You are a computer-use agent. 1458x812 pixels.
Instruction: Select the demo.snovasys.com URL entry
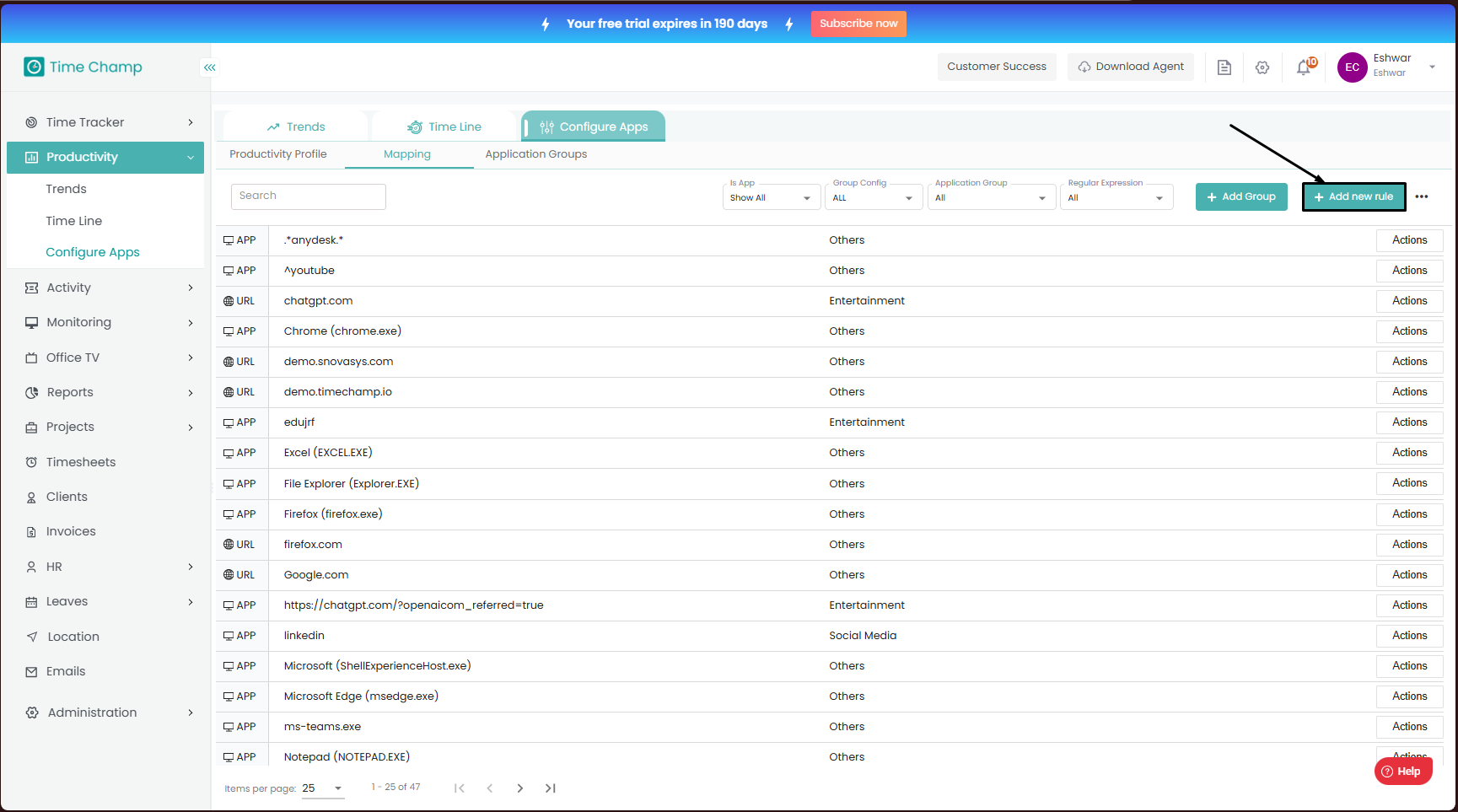point(339,362)
